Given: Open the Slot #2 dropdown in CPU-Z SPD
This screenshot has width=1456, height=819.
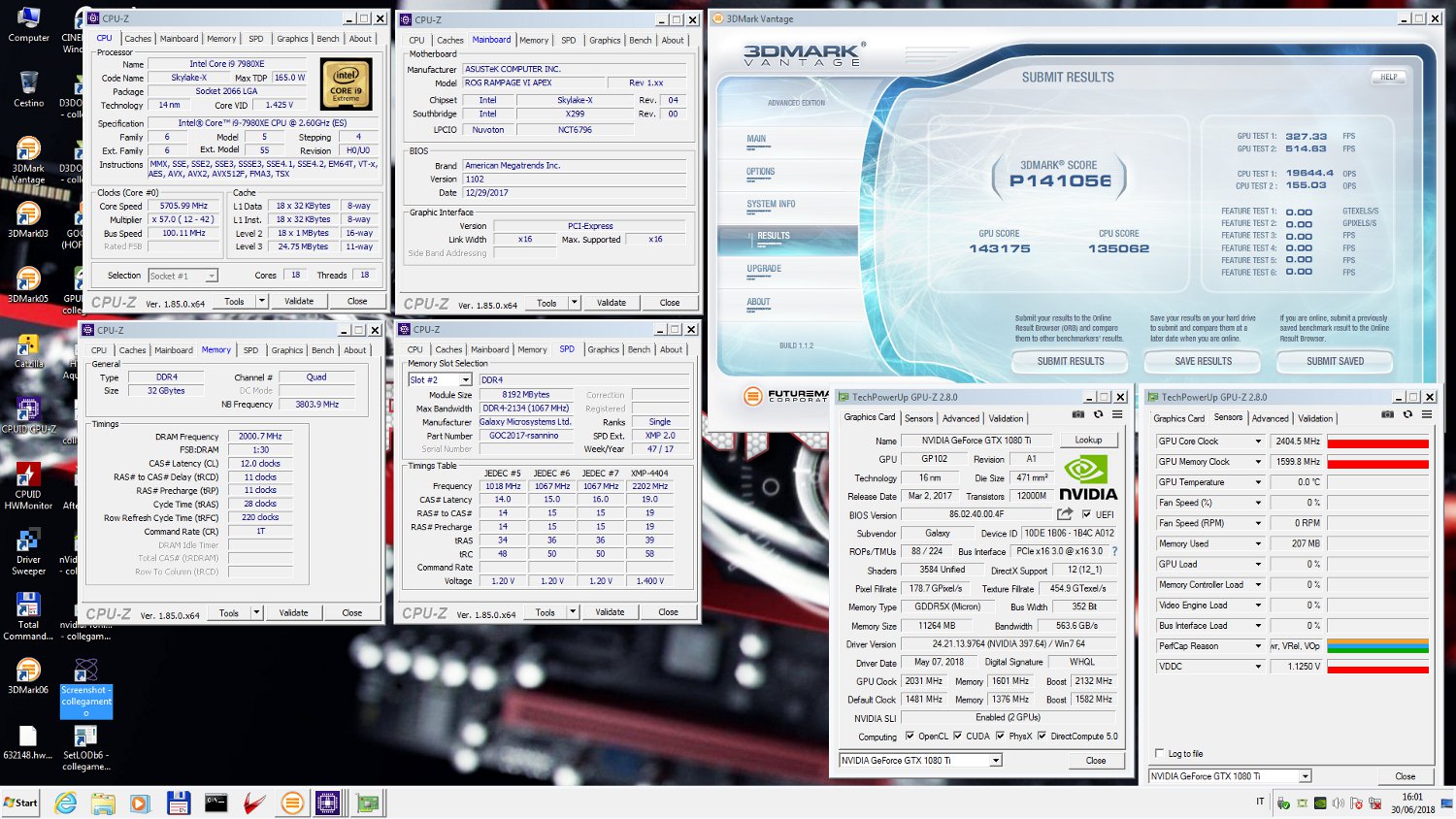Looking at the screenshot, I should (465, 379).
